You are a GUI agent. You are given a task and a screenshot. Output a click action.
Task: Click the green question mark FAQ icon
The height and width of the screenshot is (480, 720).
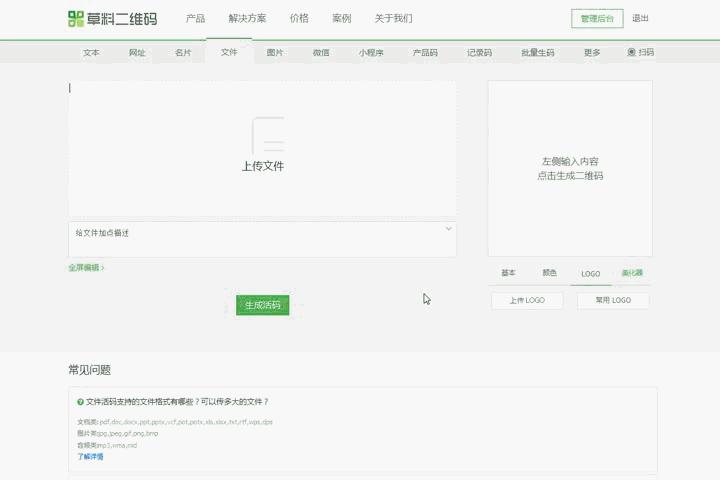click(80, 402)
